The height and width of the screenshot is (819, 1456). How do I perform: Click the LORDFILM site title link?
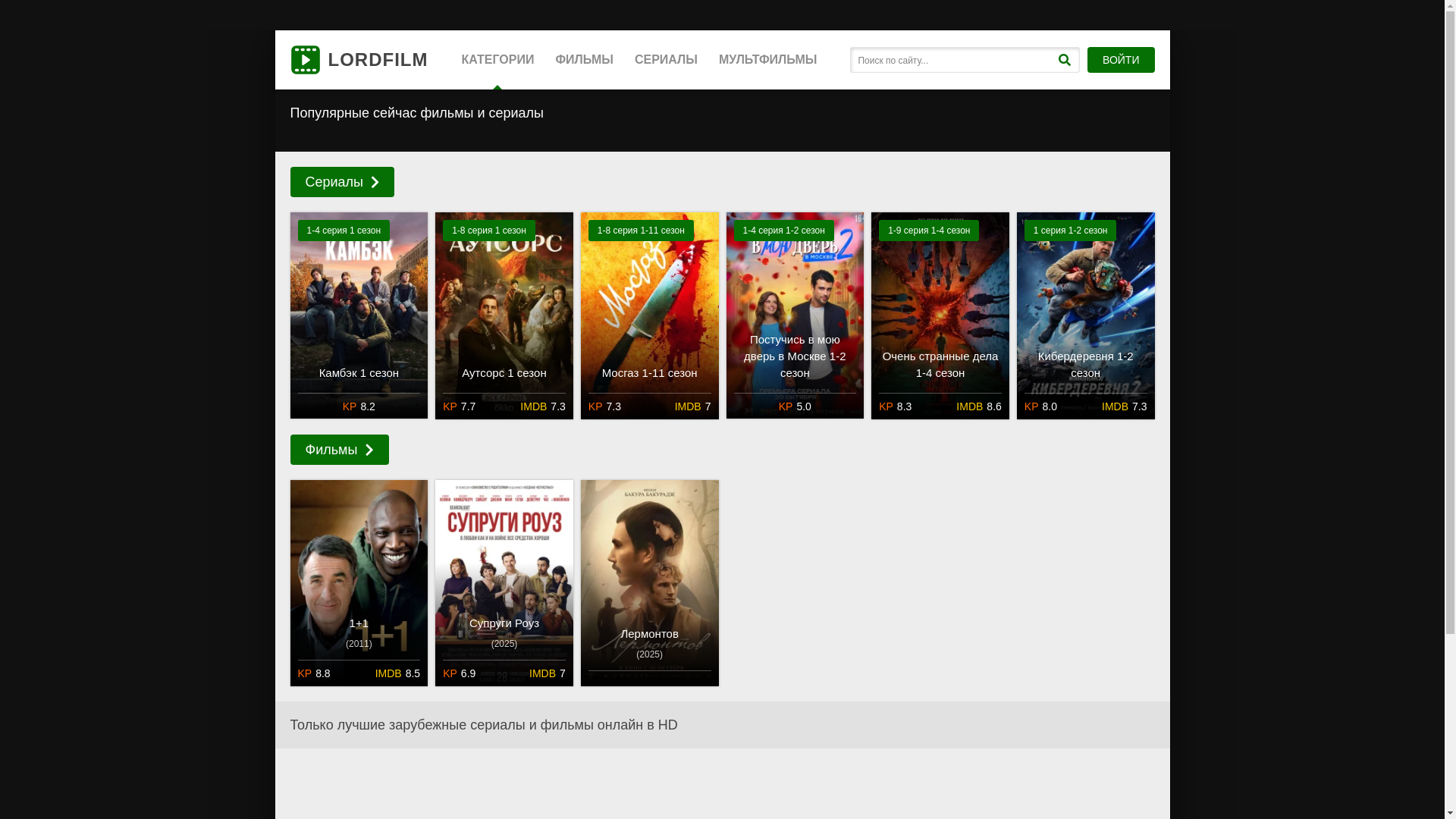point(378,60)
